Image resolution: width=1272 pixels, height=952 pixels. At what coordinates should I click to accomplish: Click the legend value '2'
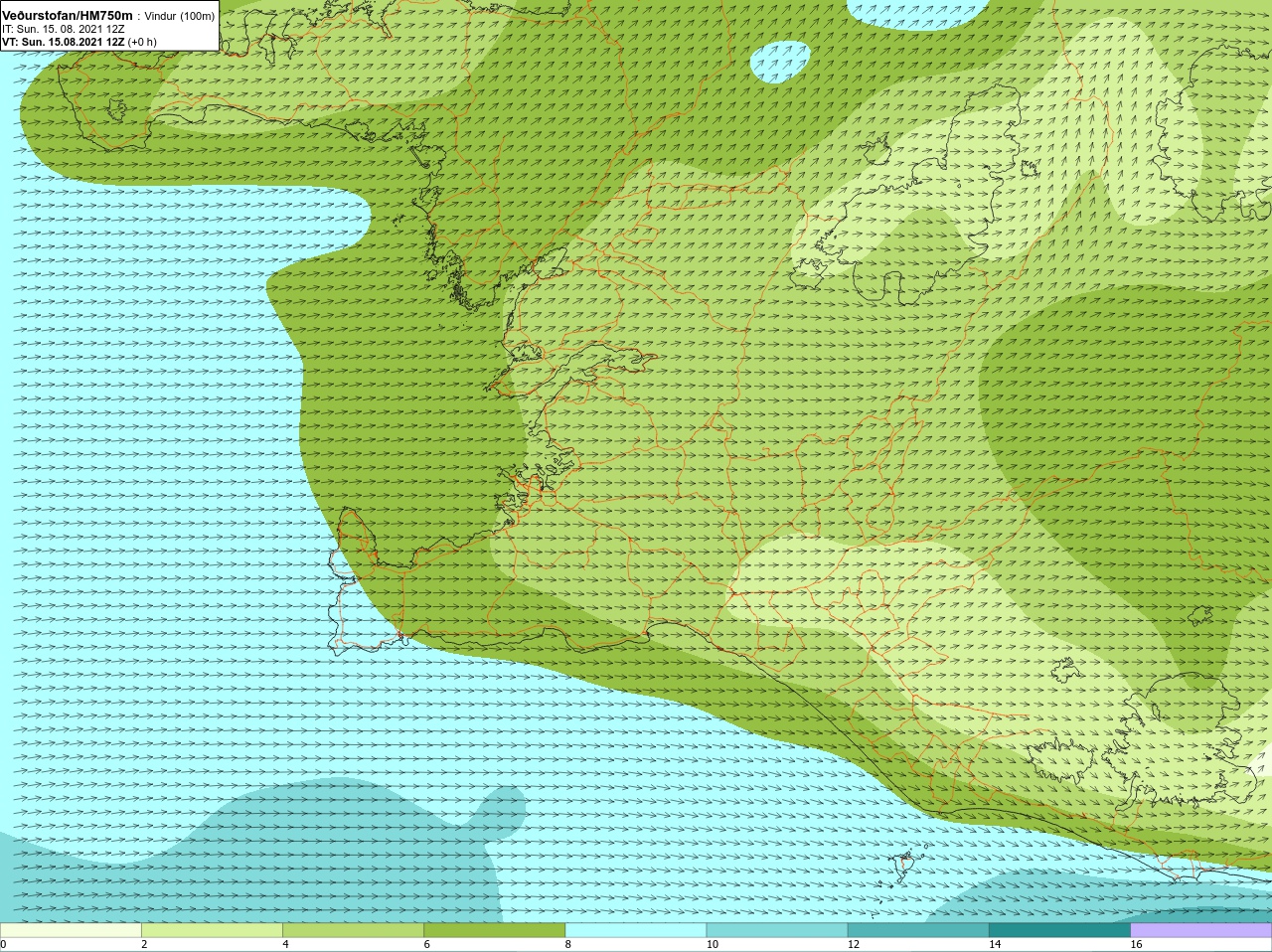(144, 944)
